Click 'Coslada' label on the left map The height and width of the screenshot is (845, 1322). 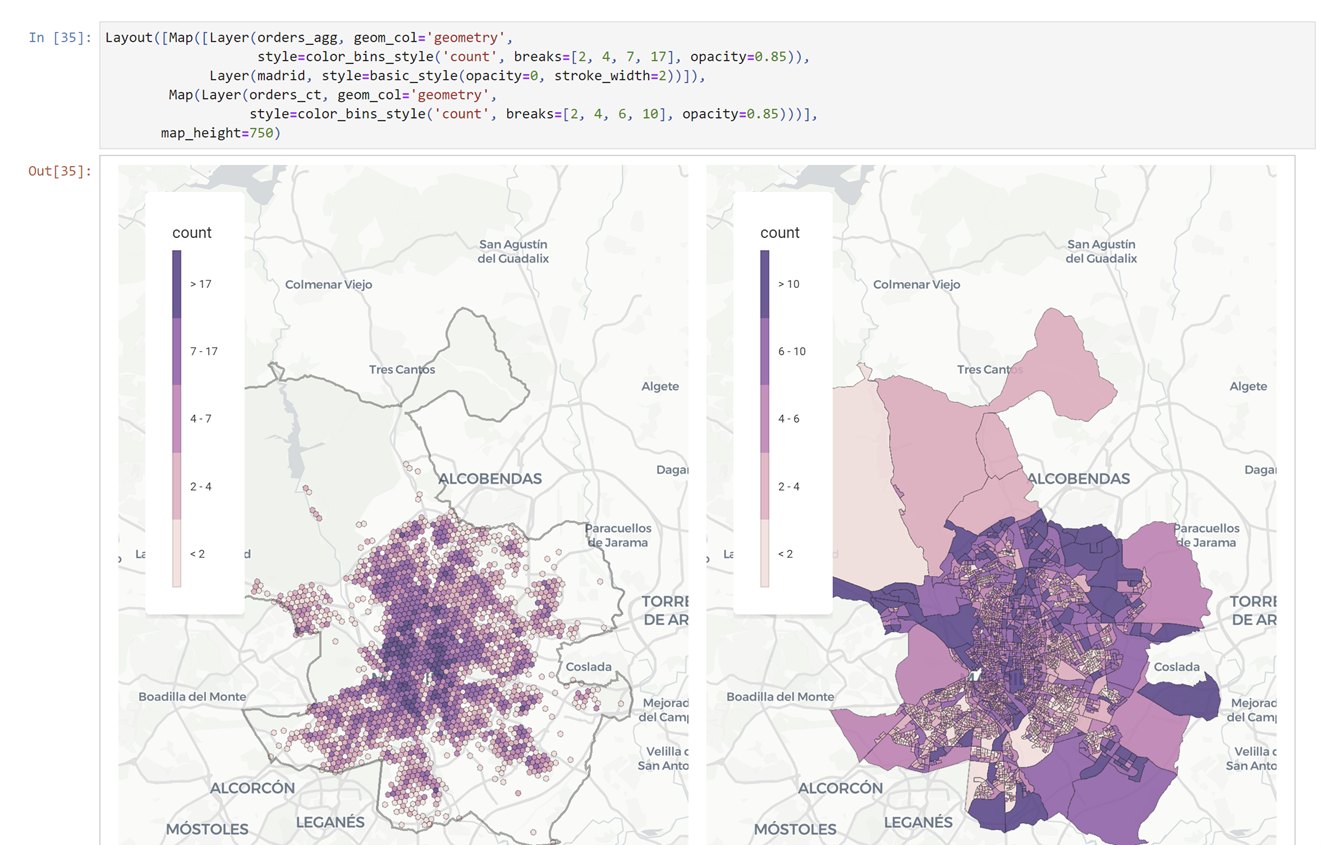point(589,666)
